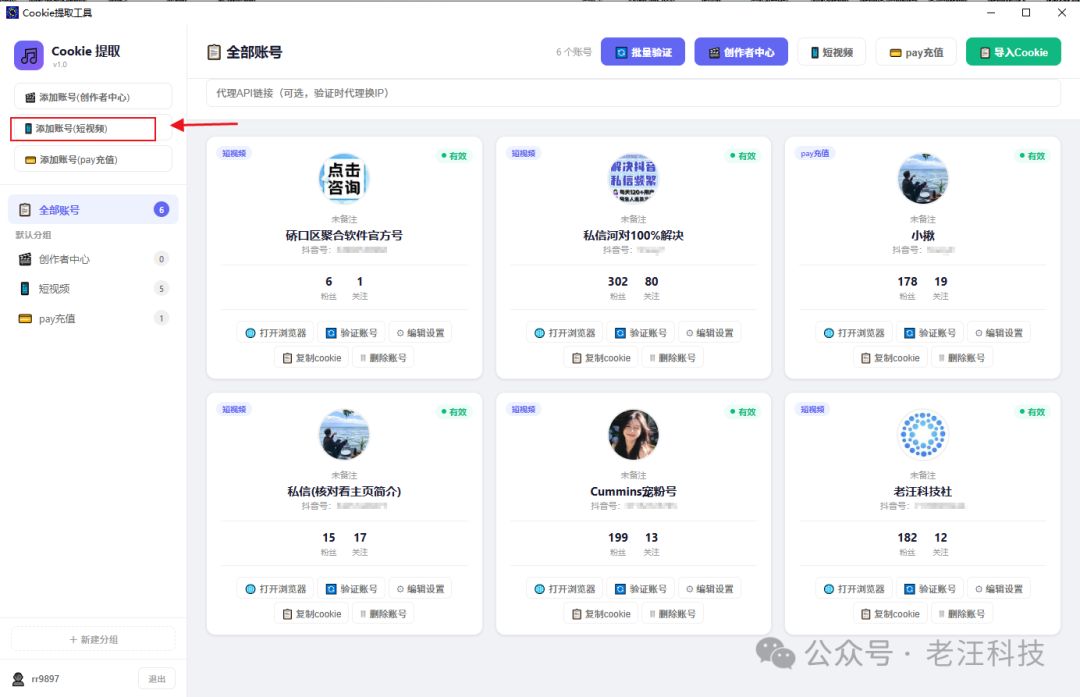This screenshot has height=697, width=1080.
Task: Click the phone icon beside 短视频 group
Action: tap(25, 289)
